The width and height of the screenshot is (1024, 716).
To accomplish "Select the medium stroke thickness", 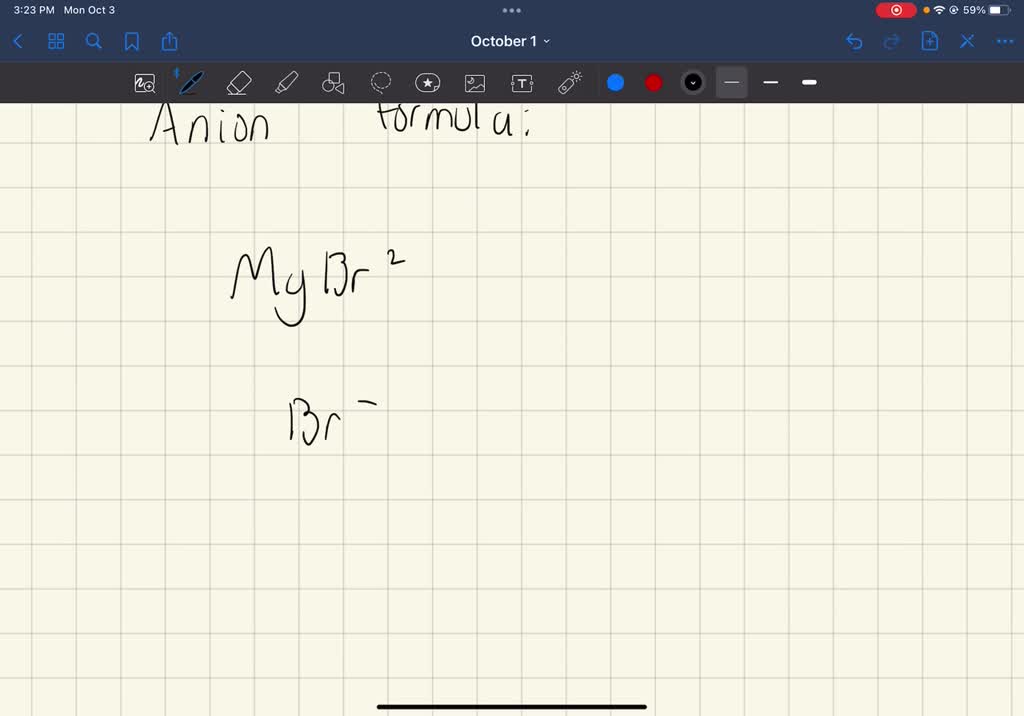I will 770,82.
